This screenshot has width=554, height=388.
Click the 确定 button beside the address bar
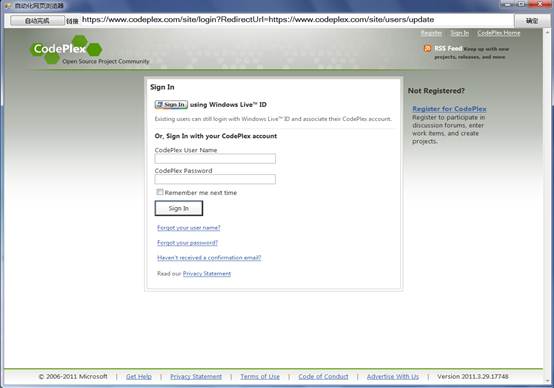click(x=531, y=20)
